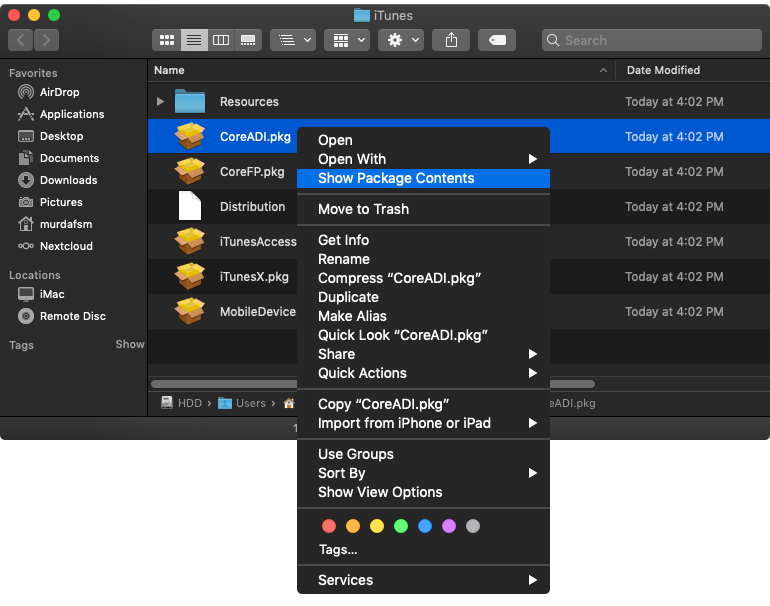This screenshot has height=606, width=770.
Task: Sort by the Name column header
Action: (x=381, y=70)
